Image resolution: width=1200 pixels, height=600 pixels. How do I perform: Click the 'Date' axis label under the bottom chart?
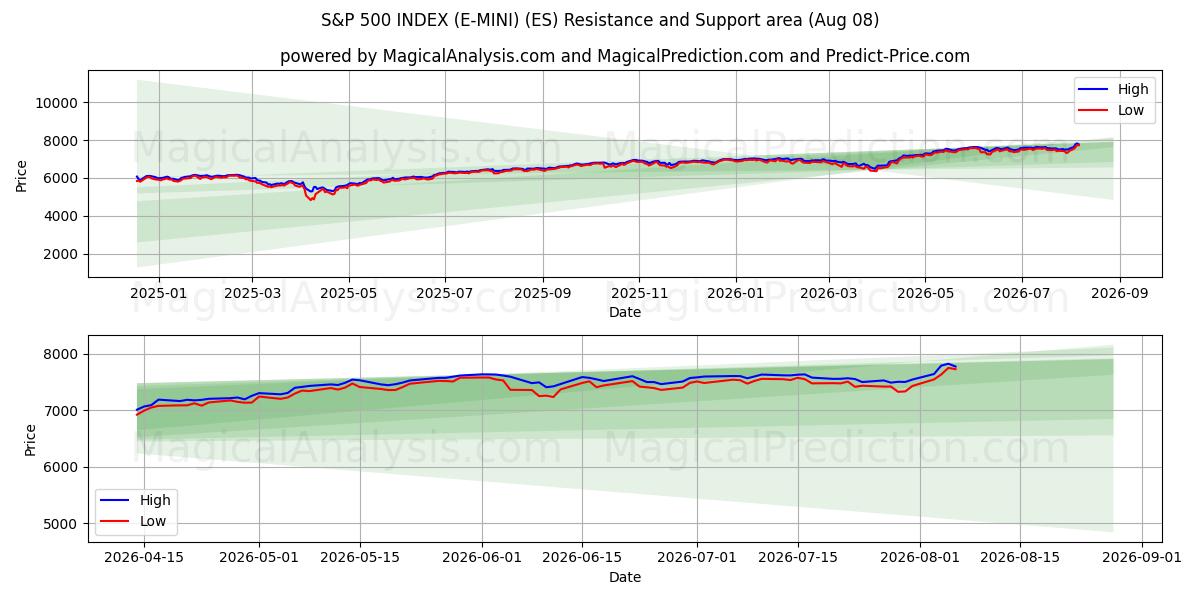point(625,577)
